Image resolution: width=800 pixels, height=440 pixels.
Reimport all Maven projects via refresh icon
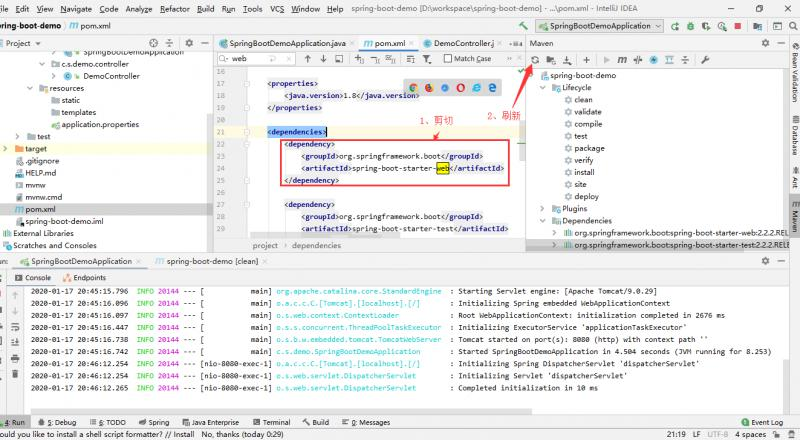(535, 60)
